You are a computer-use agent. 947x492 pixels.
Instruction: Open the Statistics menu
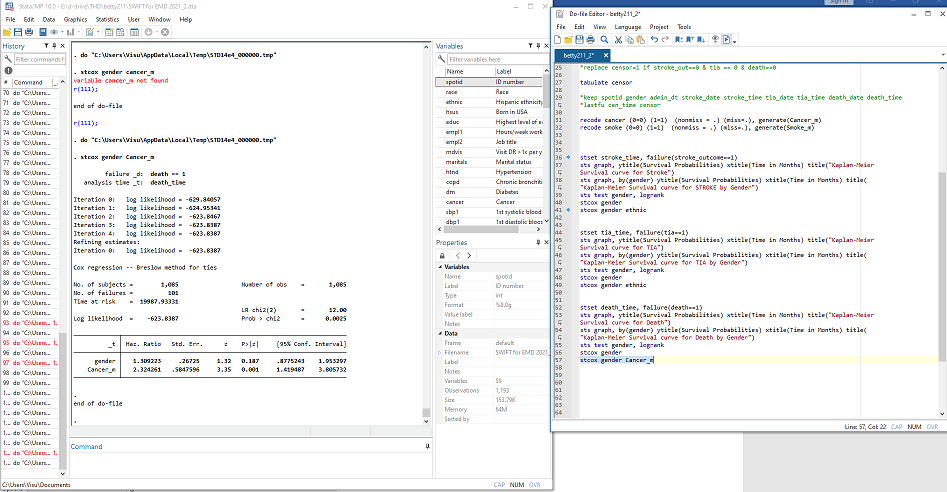click(105, 19)
